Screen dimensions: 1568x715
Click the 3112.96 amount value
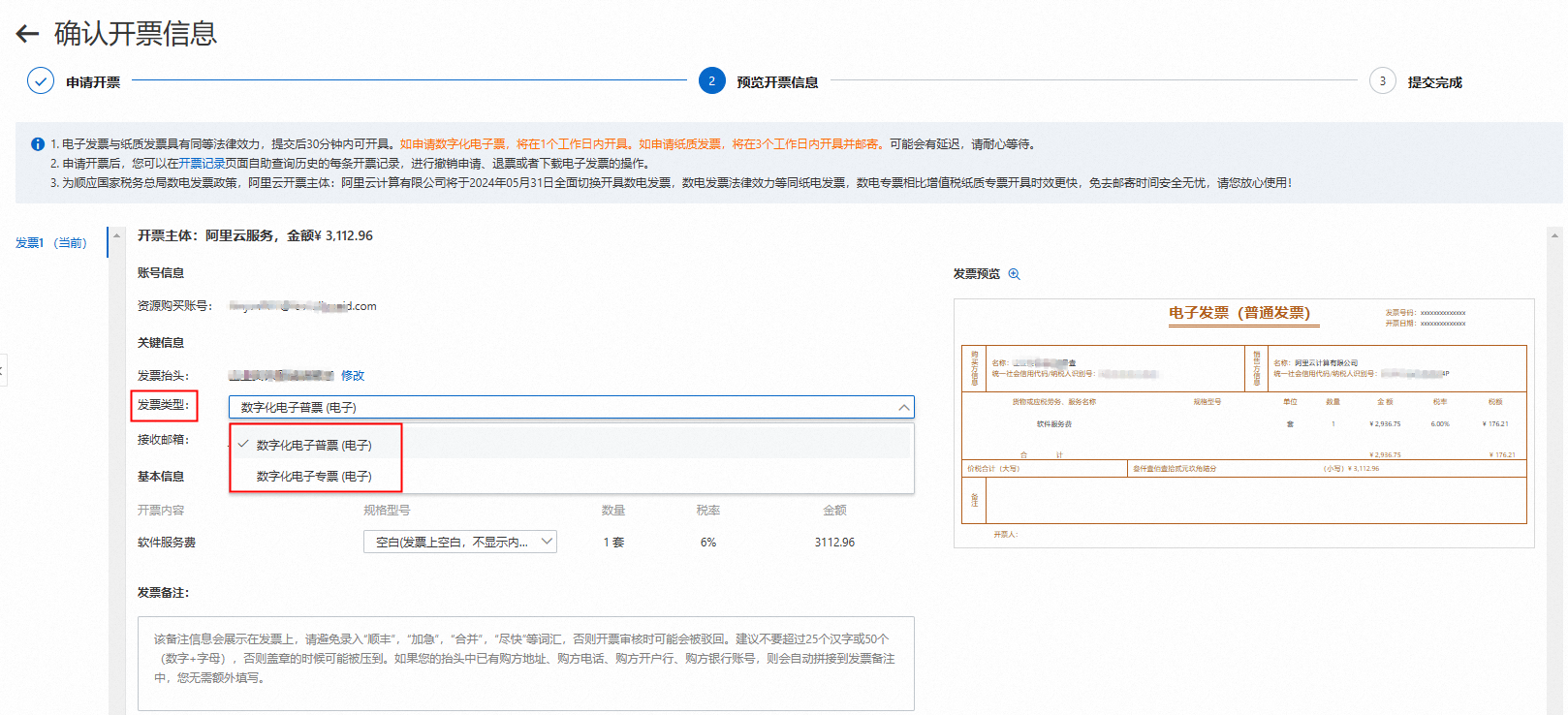point(834,543)
